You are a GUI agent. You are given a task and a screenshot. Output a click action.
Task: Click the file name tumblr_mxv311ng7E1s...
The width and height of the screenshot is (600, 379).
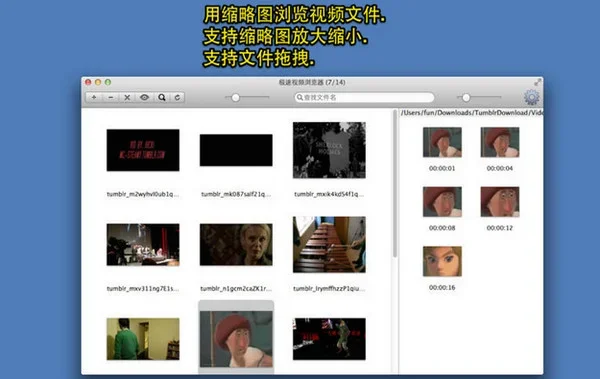click(x=143, y=288)
